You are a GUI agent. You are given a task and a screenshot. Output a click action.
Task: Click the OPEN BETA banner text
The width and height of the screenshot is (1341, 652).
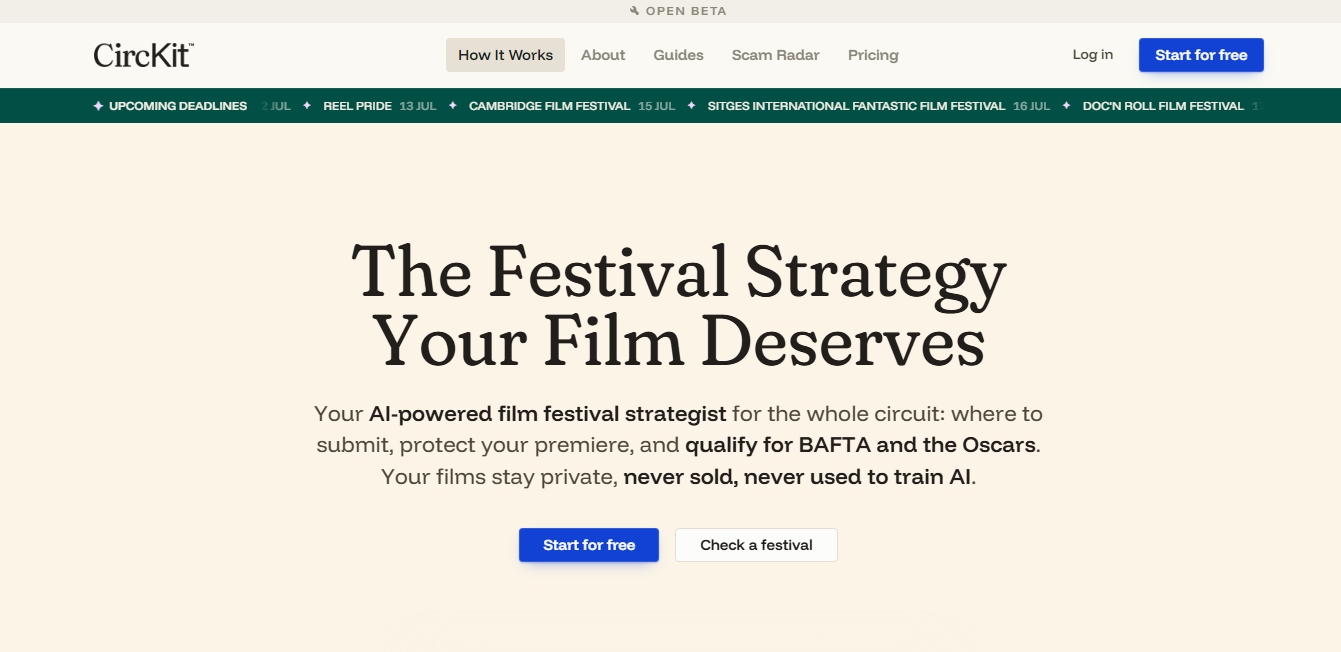[x=686, y=11]
